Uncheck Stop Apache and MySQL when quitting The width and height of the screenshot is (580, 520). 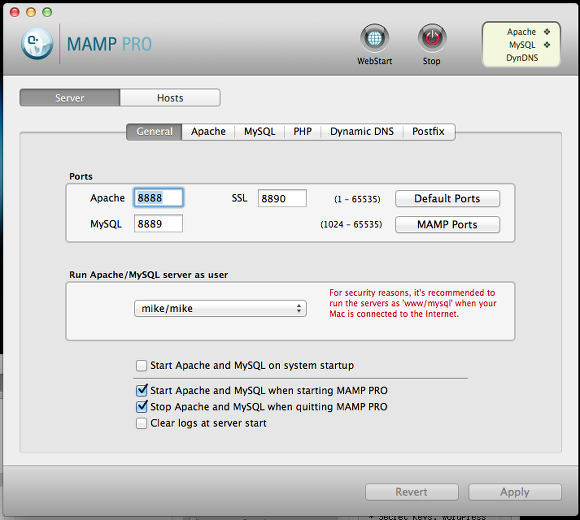[x=141, y=407]
